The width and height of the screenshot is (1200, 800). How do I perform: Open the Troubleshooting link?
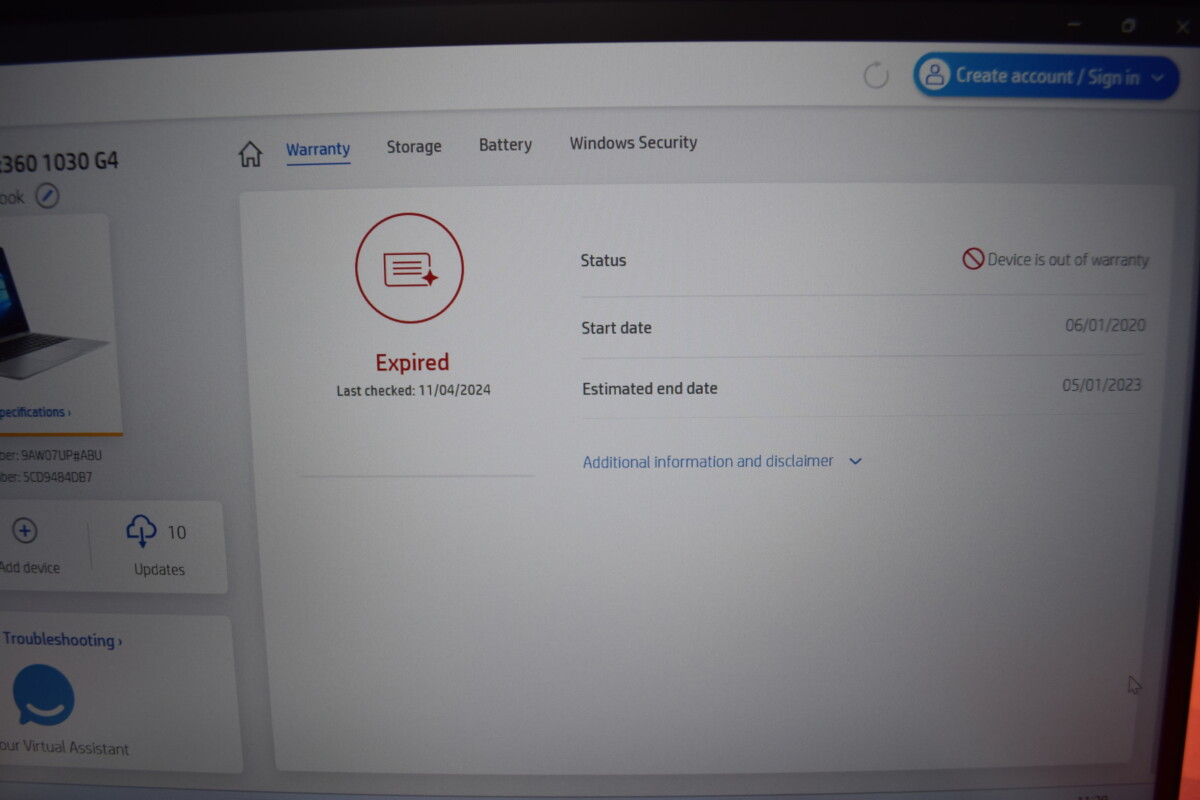click(x=62, y=640)
